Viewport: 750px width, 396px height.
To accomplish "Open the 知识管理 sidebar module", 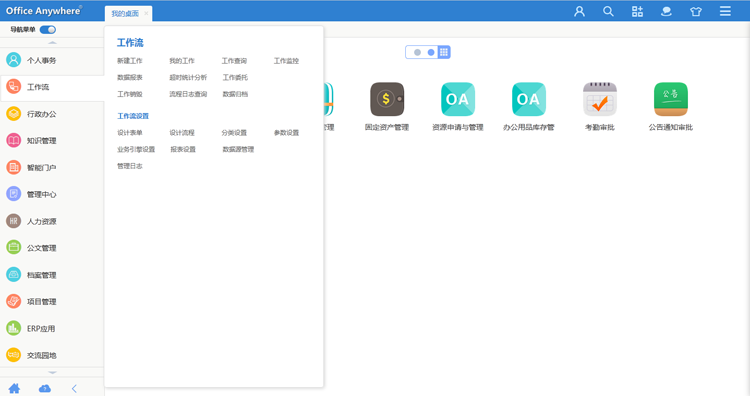I will coord(52,141).
